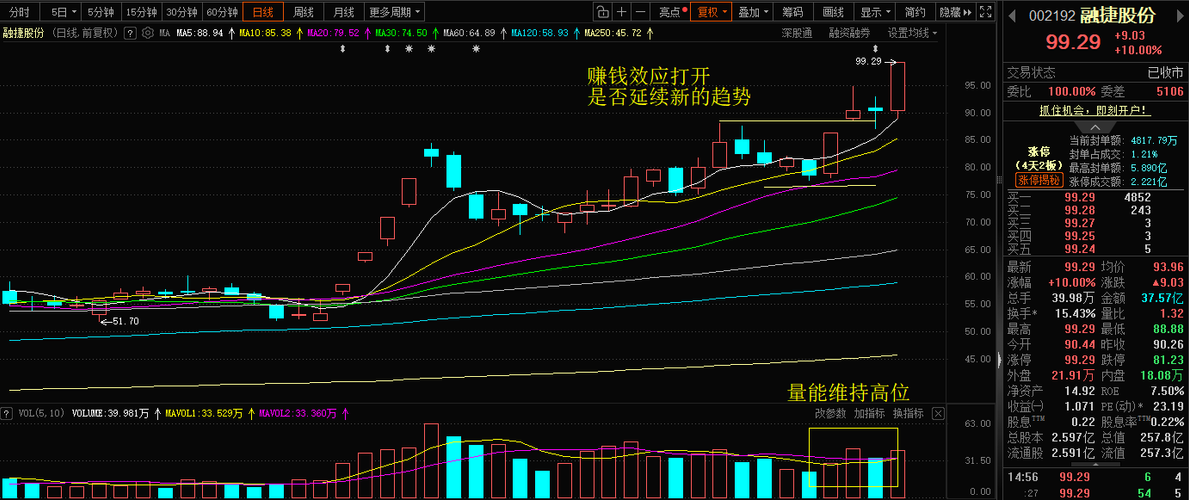Open 抓住机会,即刻开户 link
This screenshot has height=500, width=1189.
(x=1094, y=111)
